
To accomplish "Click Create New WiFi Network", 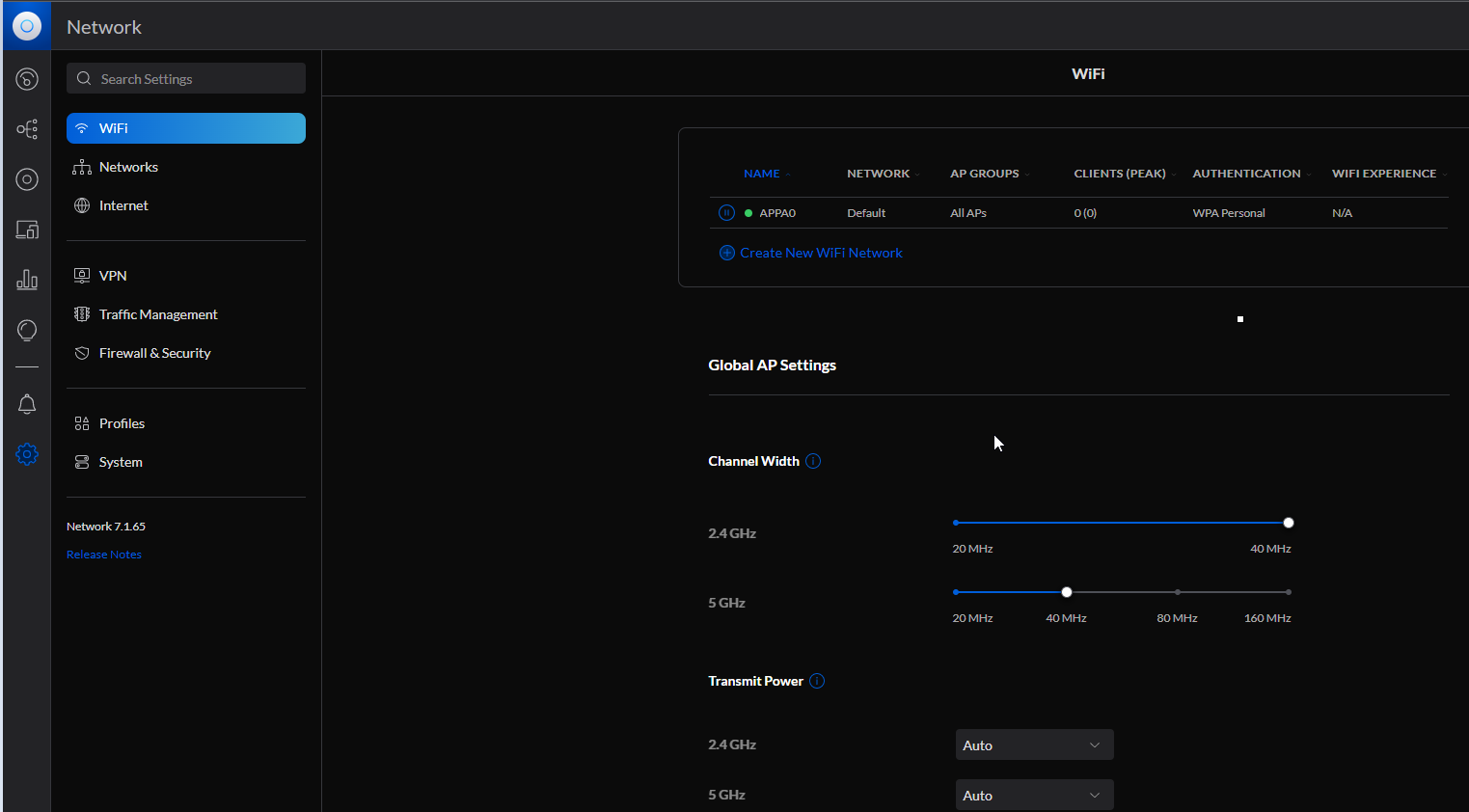I will 820,253.
